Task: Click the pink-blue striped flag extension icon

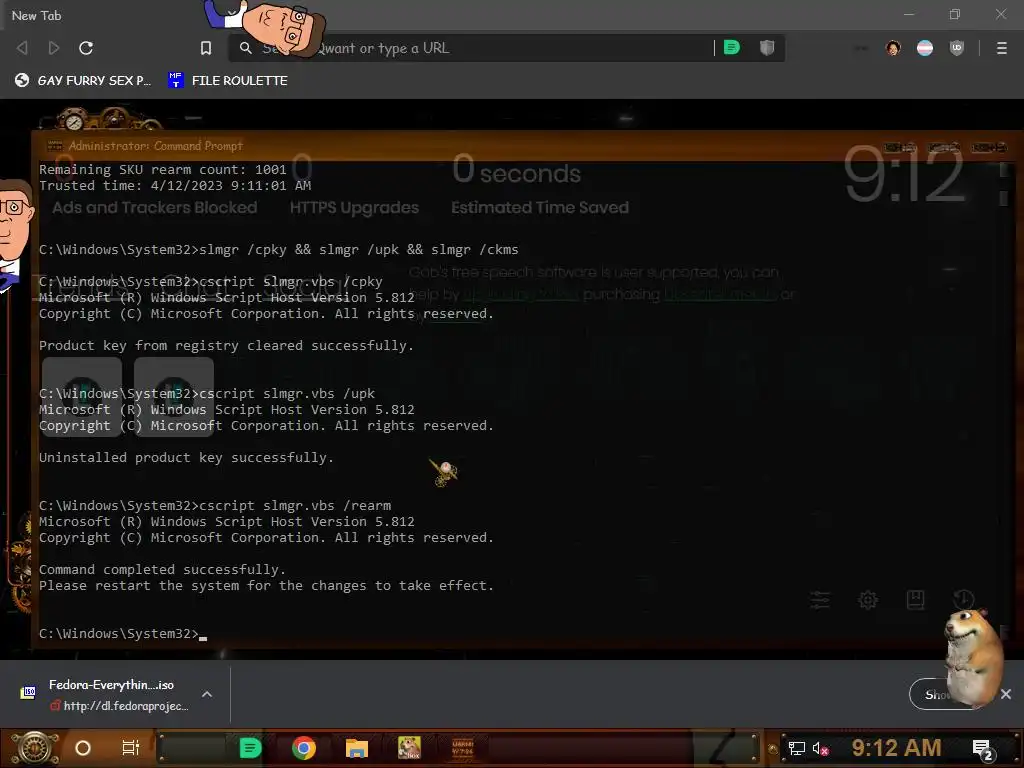Action: (x=925, y=48)
